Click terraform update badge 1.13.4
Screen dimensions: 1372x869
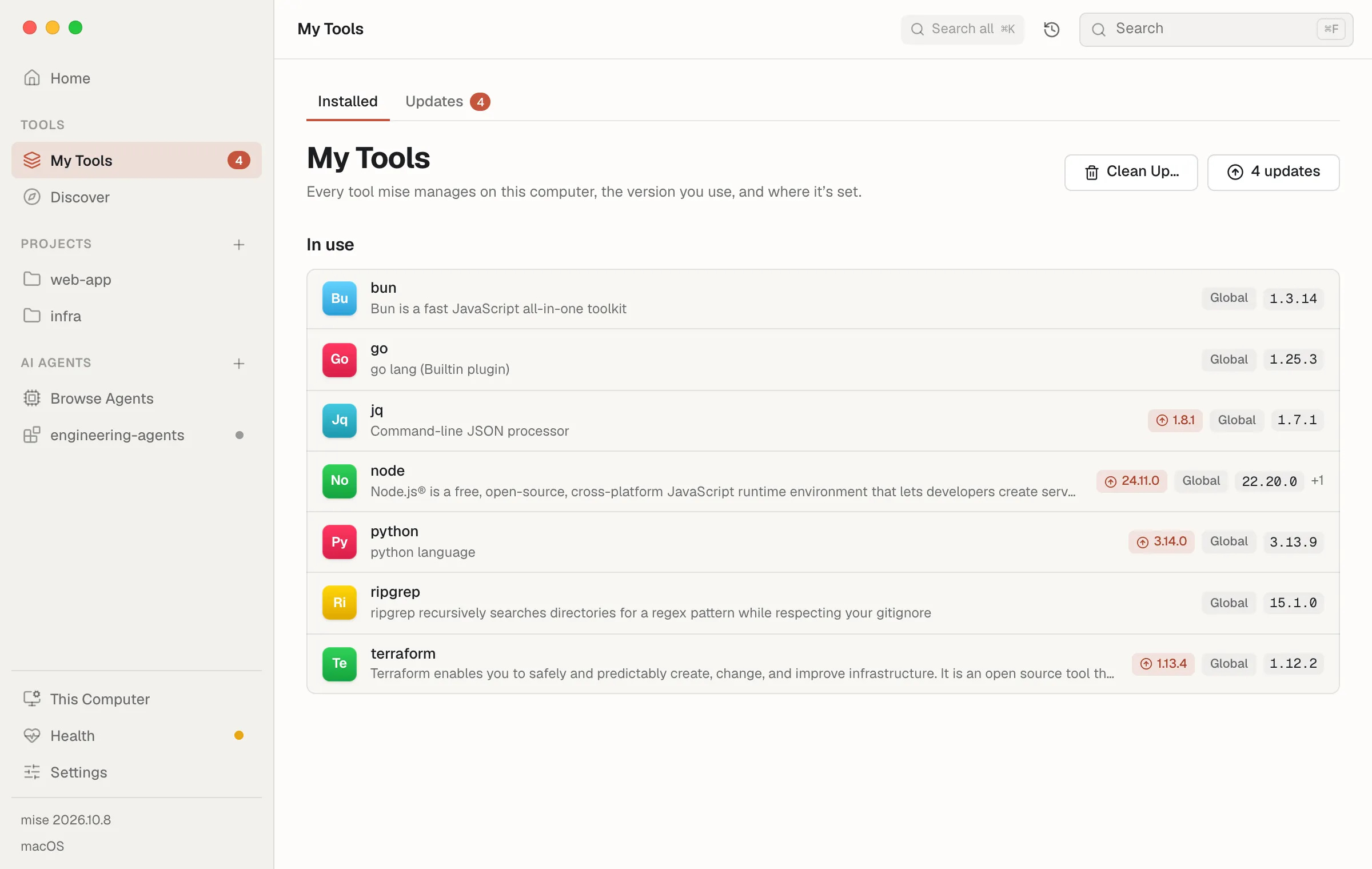(1163, 664)
